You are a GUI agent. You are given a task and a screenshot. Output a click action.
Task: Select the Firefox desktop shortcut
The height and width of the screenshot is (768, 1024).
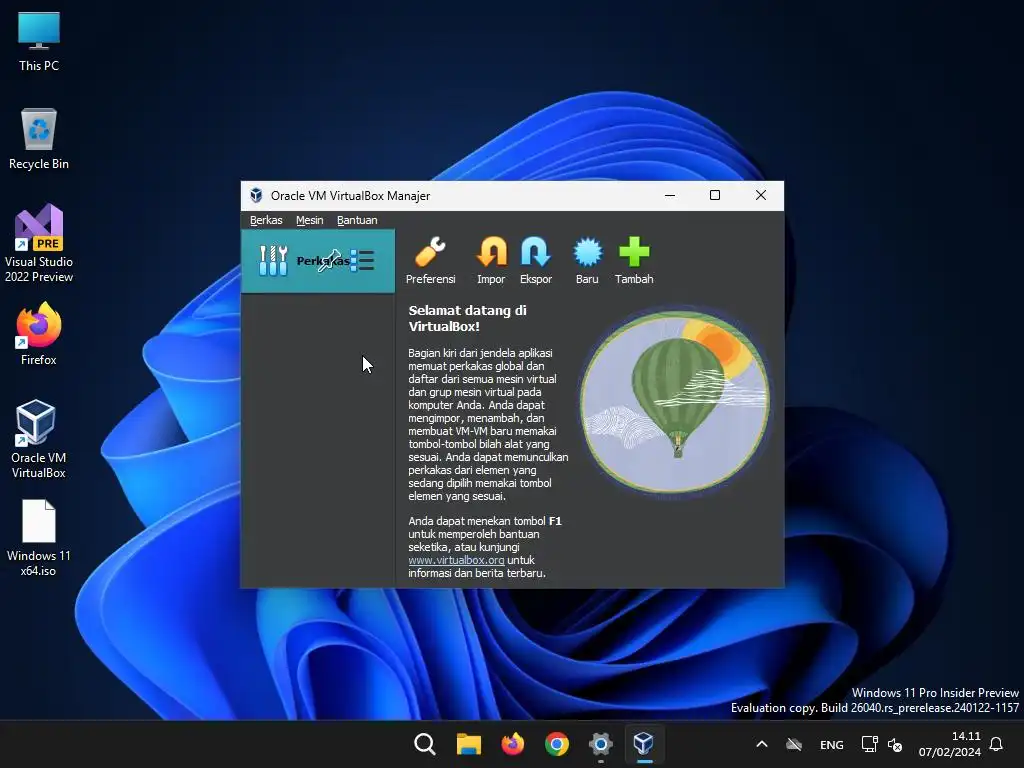click(x=39, y=334)
